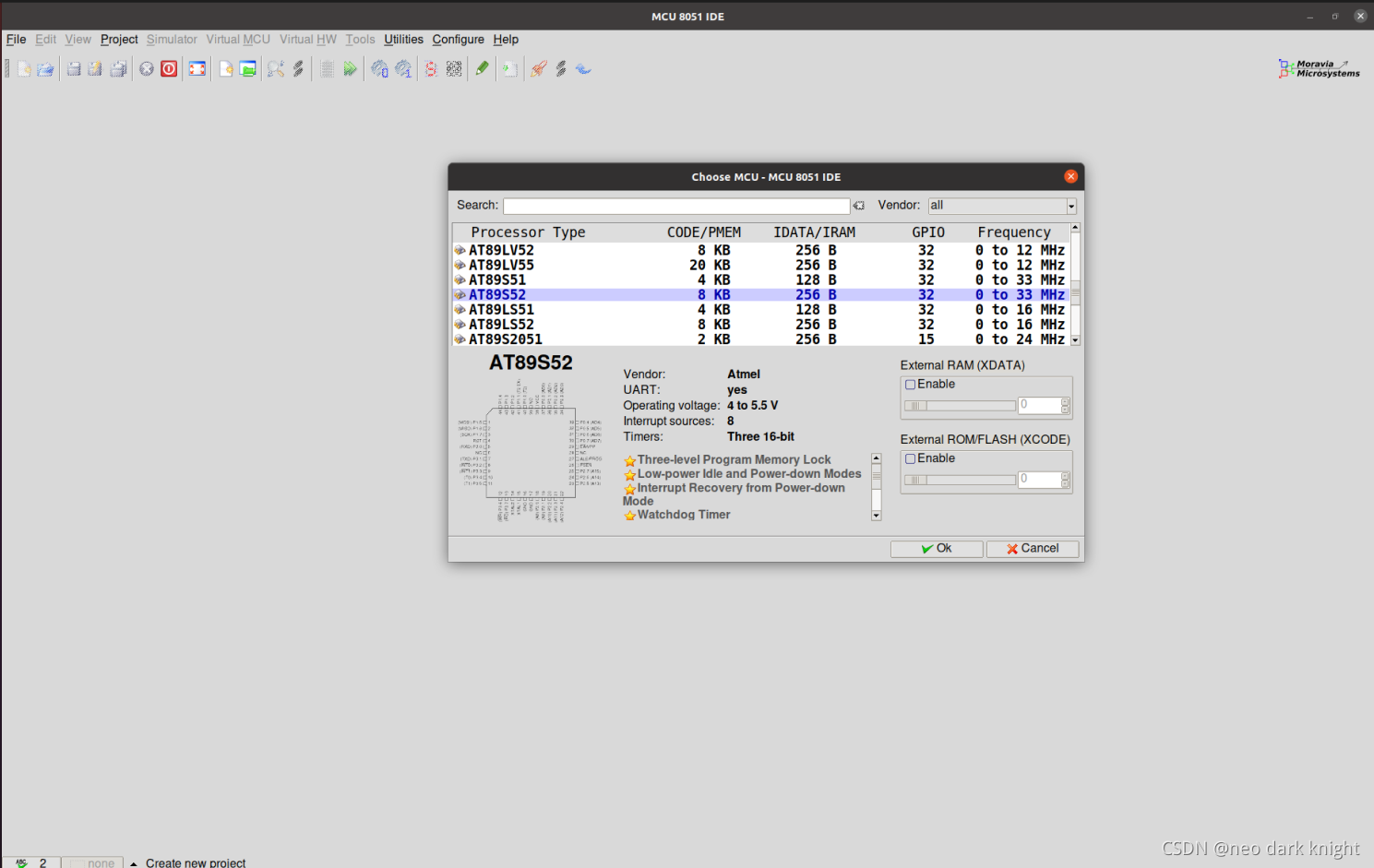1374x868 pixels.
Task: Click the Ok button
Action: point(937,549)
